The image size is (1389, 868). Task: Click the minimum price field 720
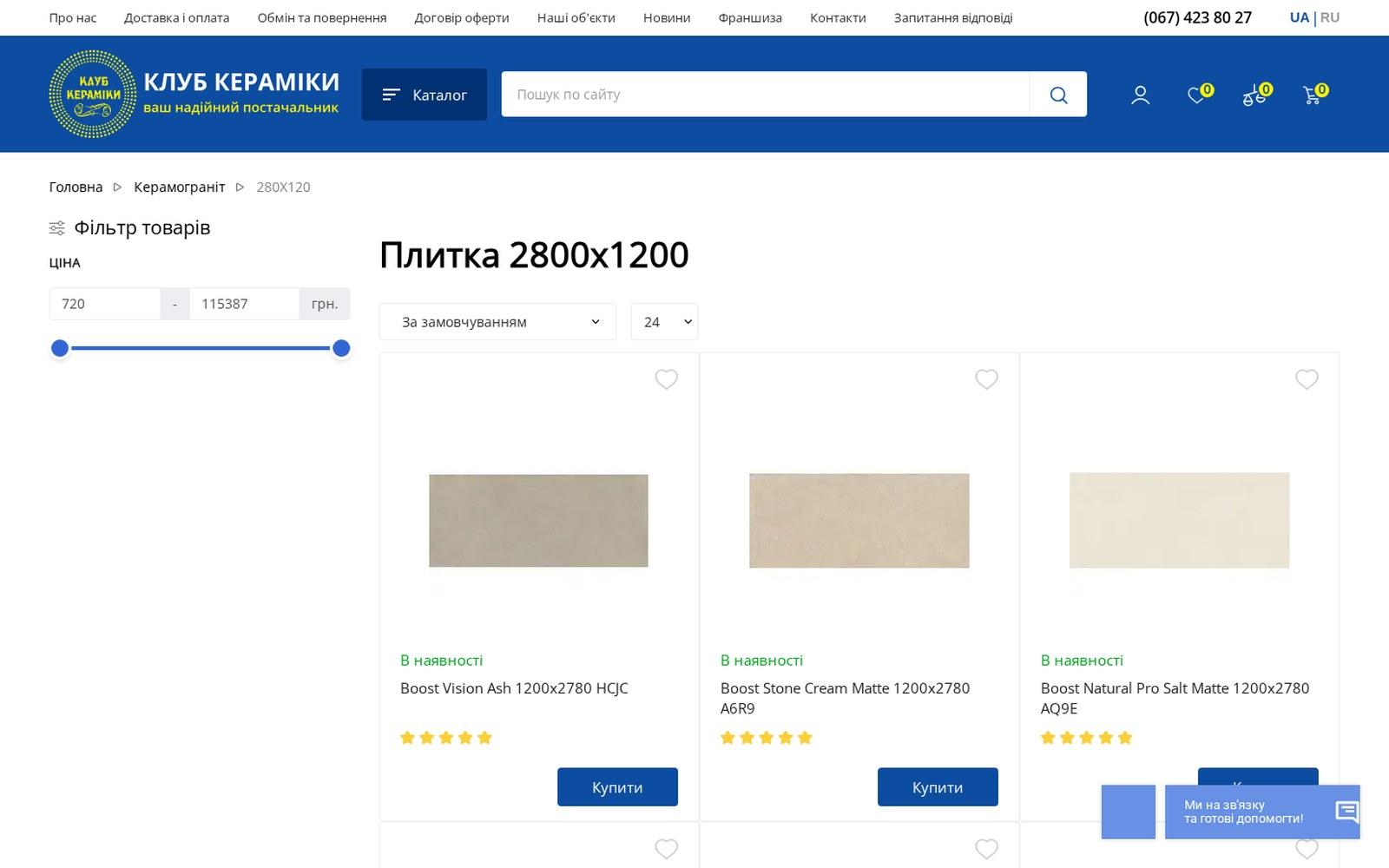(105, 304)
